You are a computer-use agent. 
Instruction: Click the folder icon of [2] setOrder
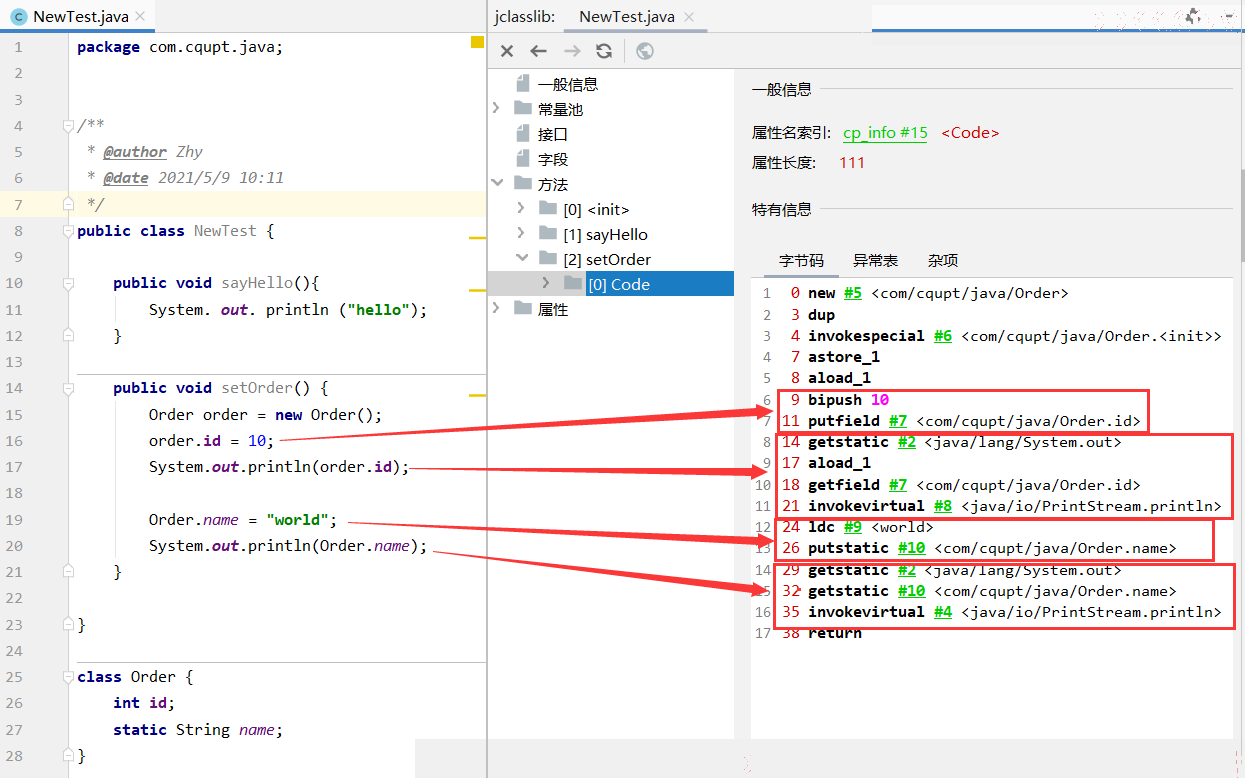click(x=547, y=258)
